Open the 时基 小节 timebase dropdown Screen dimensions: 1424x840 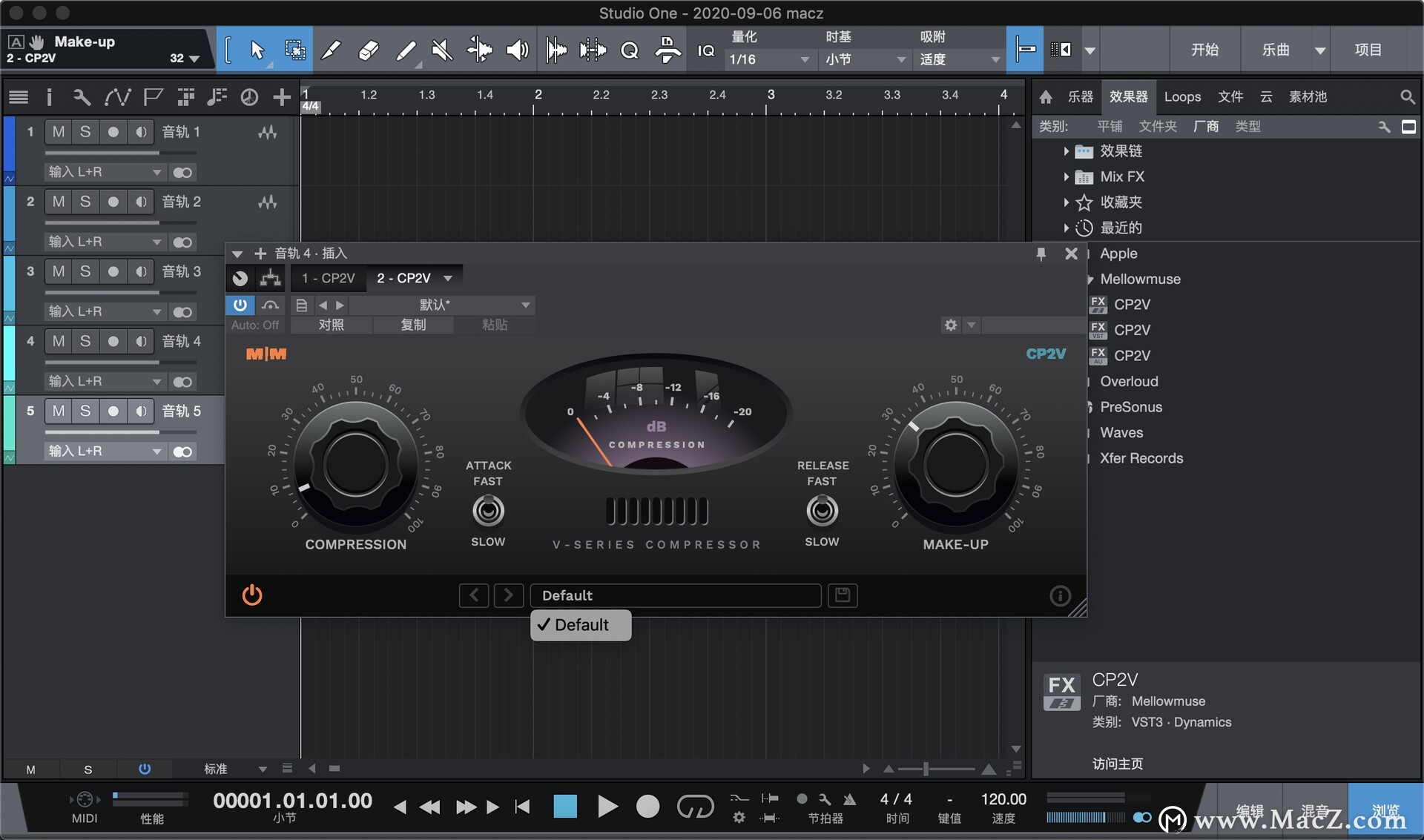pyautogui.click(x=865, y=59)
